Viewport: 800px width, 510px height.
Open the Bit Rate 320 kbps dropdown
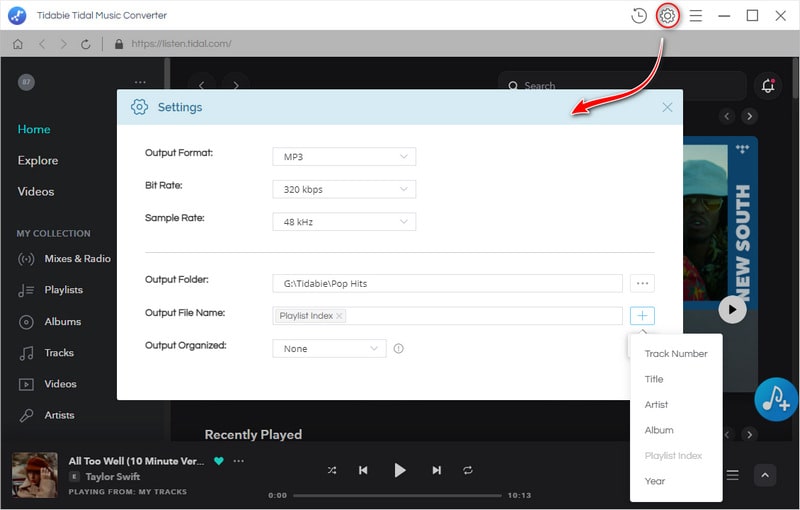(x=344, y=189)
